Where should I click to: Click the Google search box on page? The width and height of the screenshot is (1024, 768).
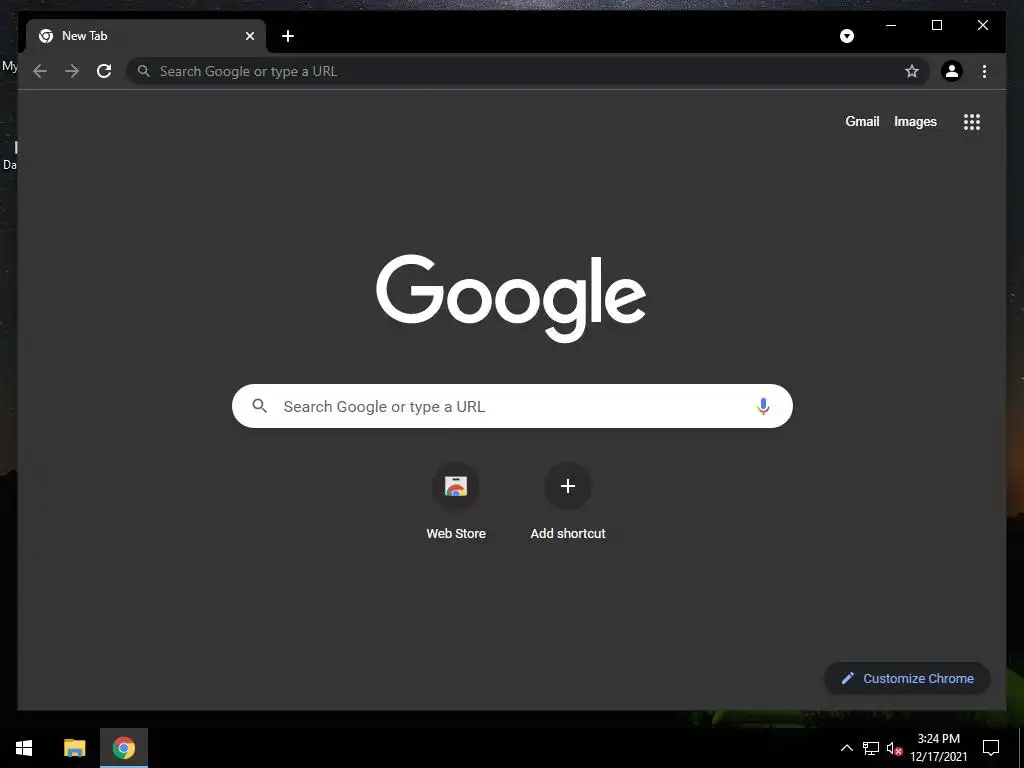512,406
